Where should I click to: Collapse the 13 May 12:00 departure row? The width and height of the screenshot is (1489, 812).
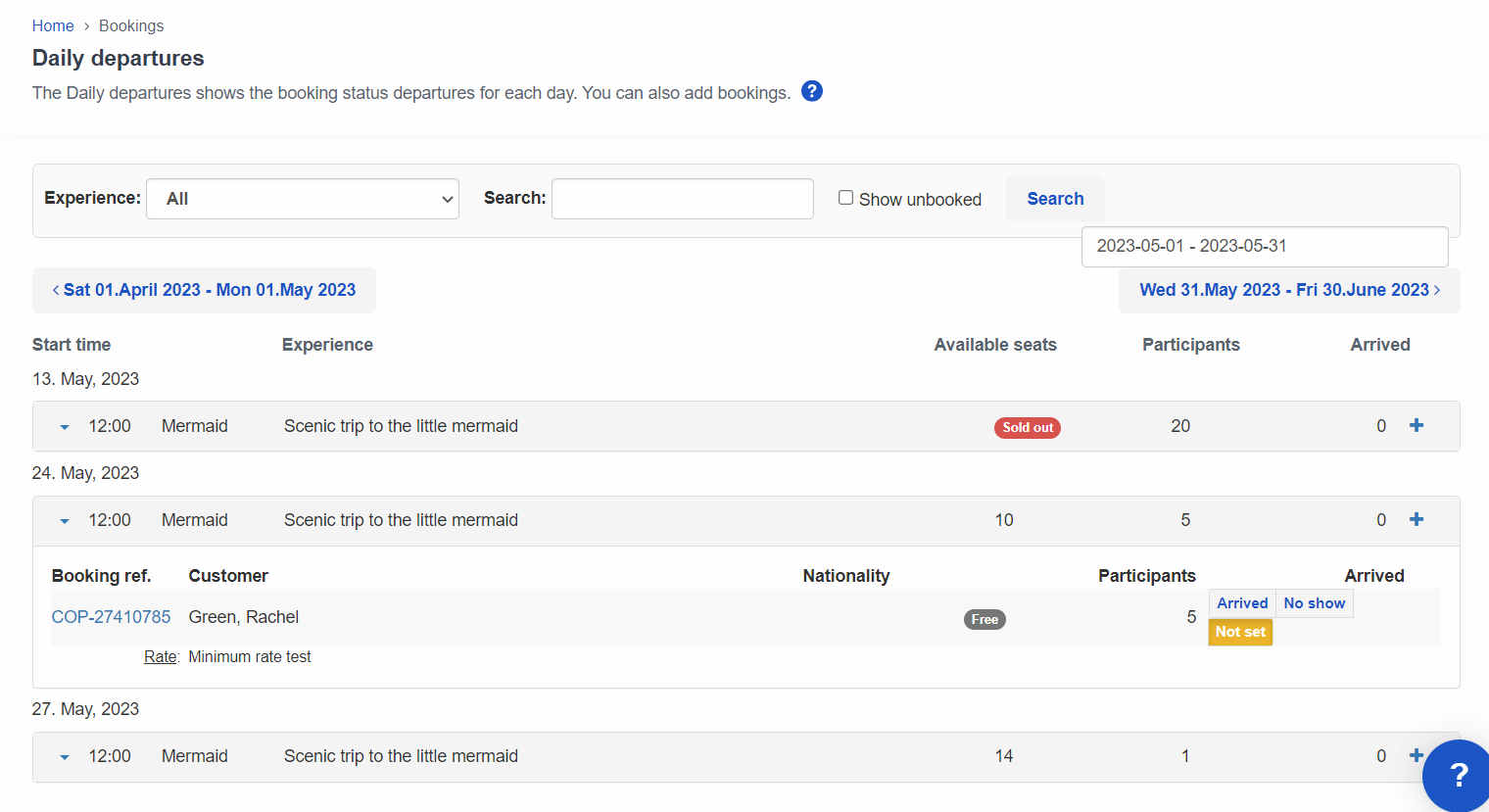[x=65, y=427]
